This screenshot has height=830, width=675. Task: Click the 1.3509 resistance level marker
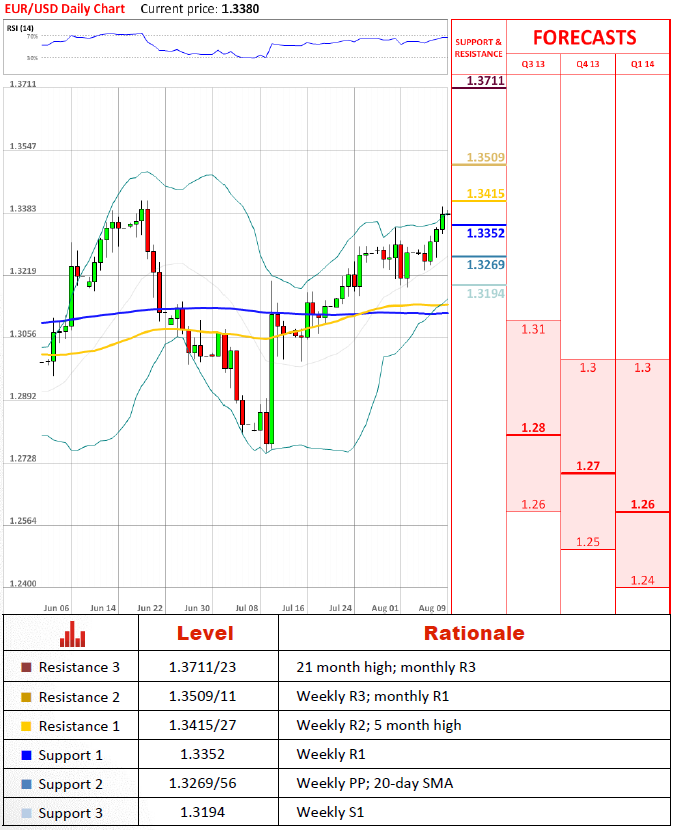pyautogui.click(x=485, y=157)
